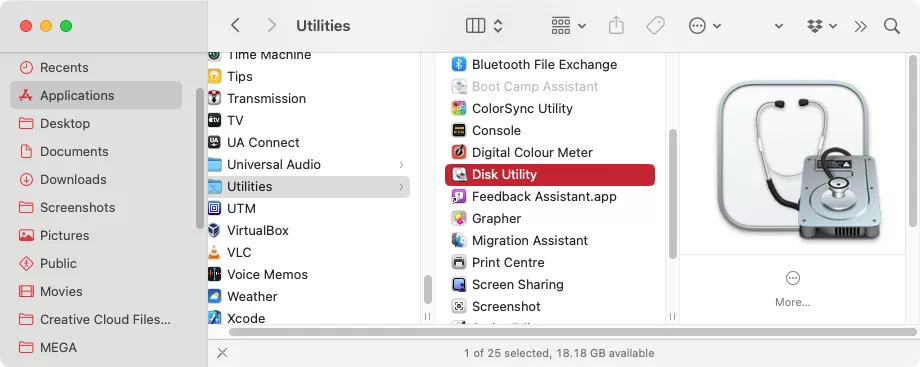
Task: Click the horizontal scrollbar at the bottom
Action: coord(573,332)
